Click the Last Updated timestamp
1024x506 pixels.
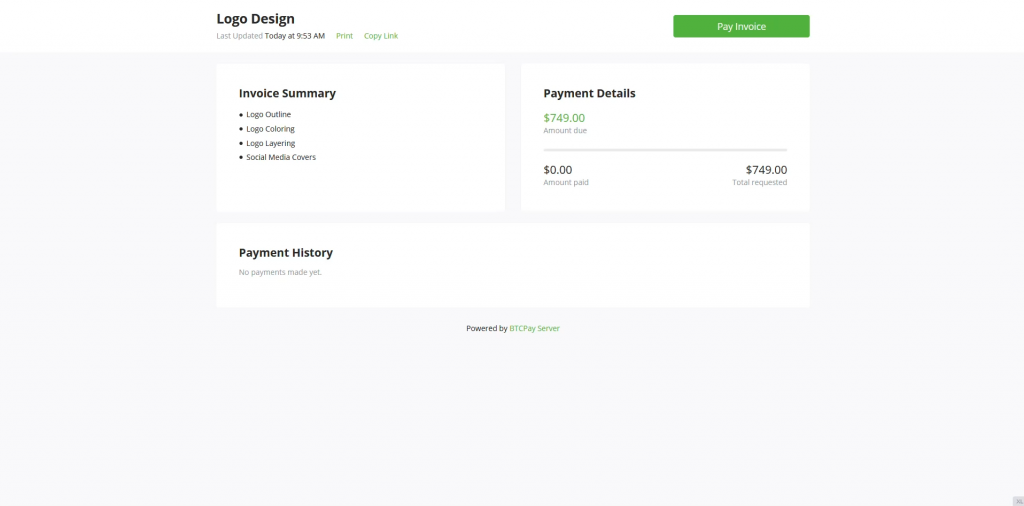(295, 36)
